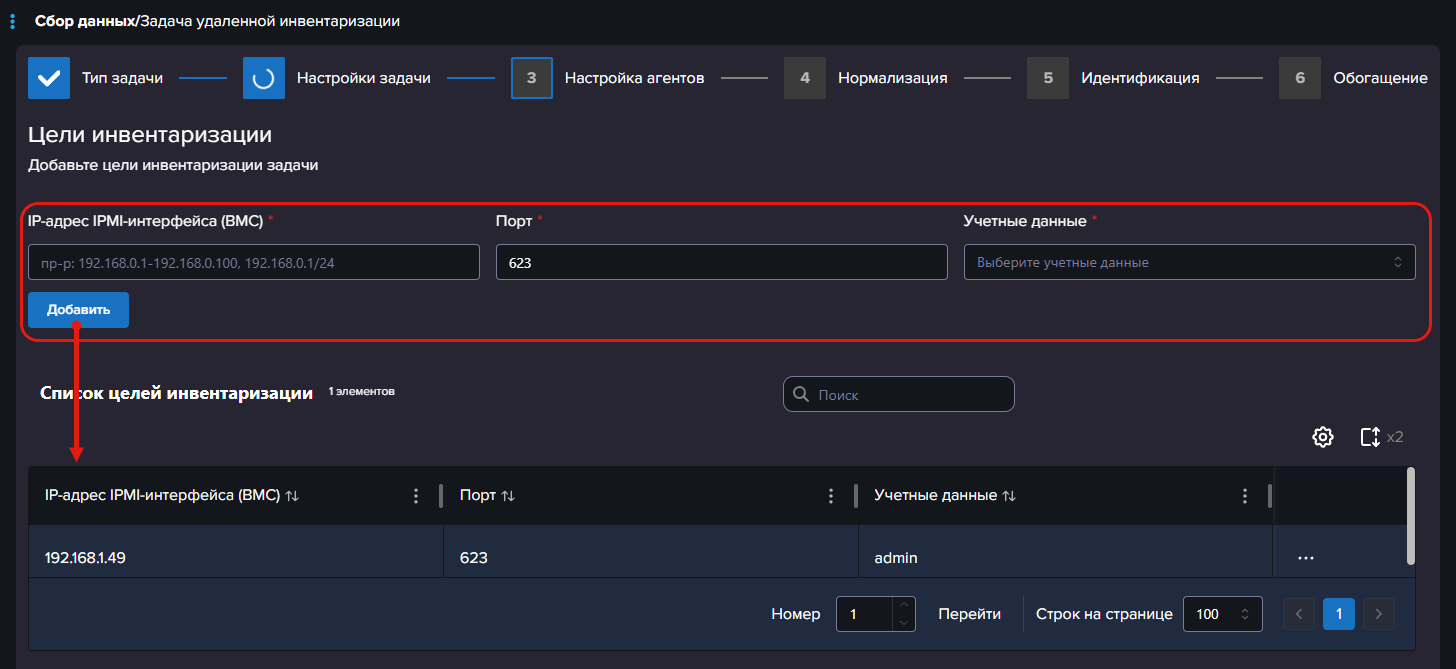
Task: Sort table by Порт column
Action: pos(508,496)
